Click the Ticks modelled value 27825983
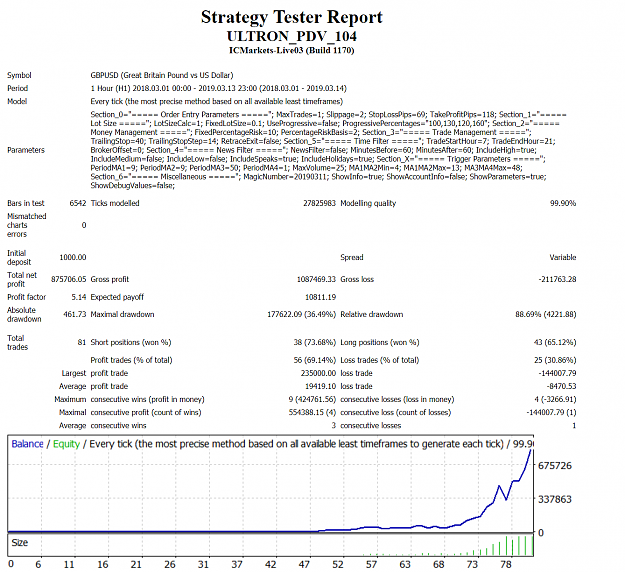The image size is (625, 572). click(319, 203)
